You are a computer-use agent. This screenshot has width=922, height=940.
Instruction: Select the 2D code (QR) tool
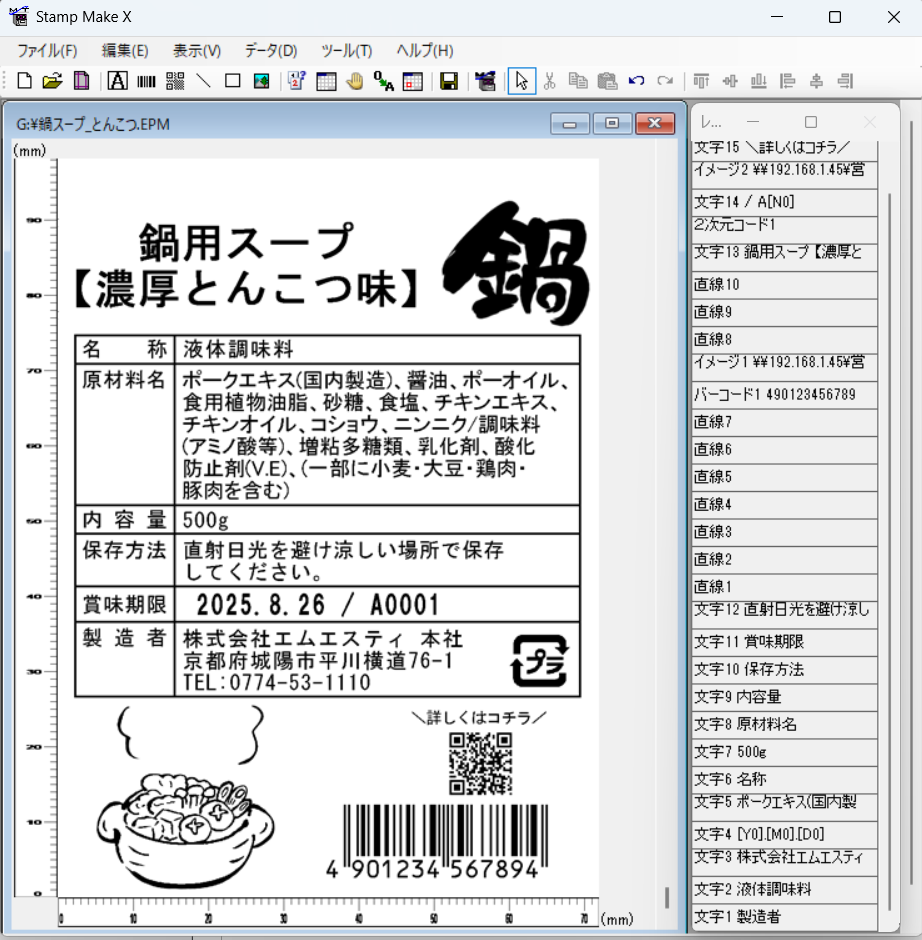175,81
